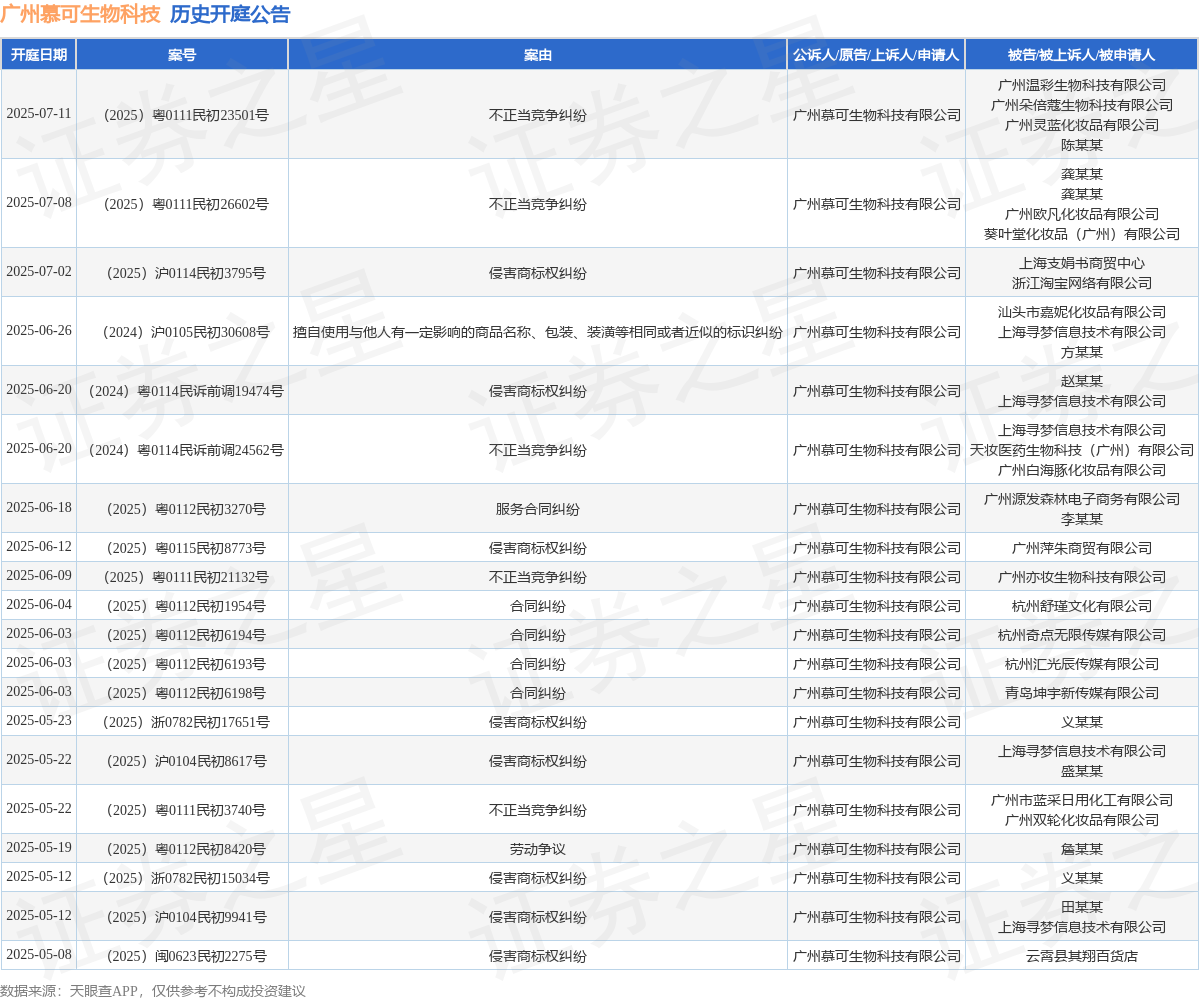Click case number 沪0114民初3795号
Viewport: 1199px width, 1000px height.
click(x=186, y=273)
